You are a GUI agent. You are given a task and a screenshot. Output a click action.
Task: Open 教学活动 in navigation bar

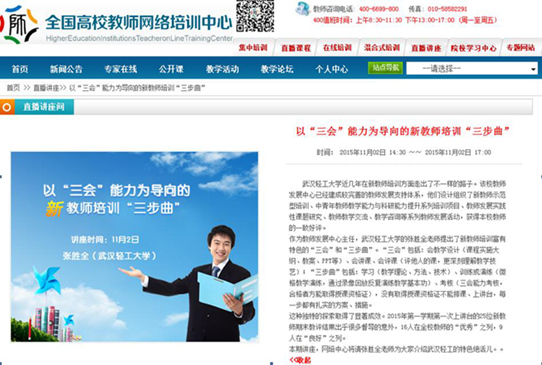[223, 69]
